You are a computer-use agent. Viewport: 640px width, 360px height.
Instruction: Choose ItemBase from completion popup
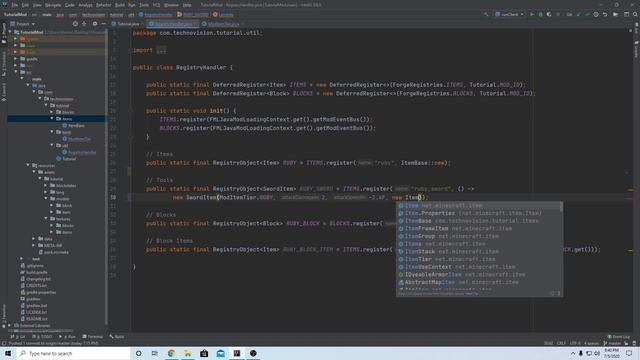click(479, 221)
